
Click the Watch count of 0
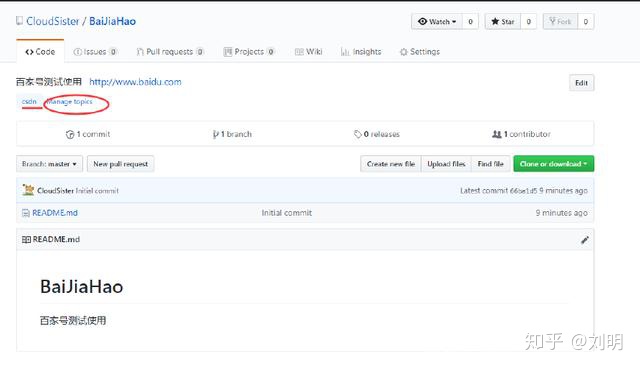pyautogui.click(x=470, y=22)
